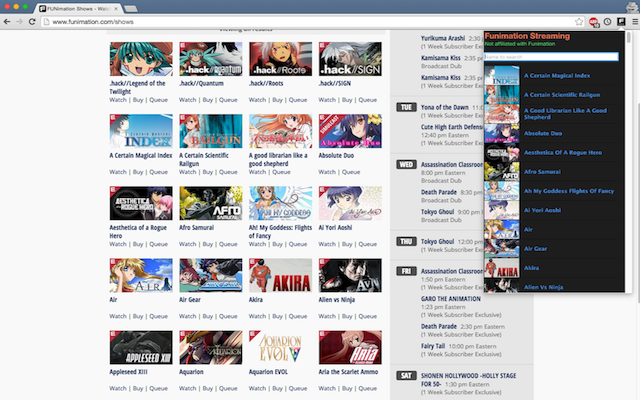Screen dimensions: 640x400
Task: Open .hack//Roots show thumbnail
Action: click(x=280, y=59)
